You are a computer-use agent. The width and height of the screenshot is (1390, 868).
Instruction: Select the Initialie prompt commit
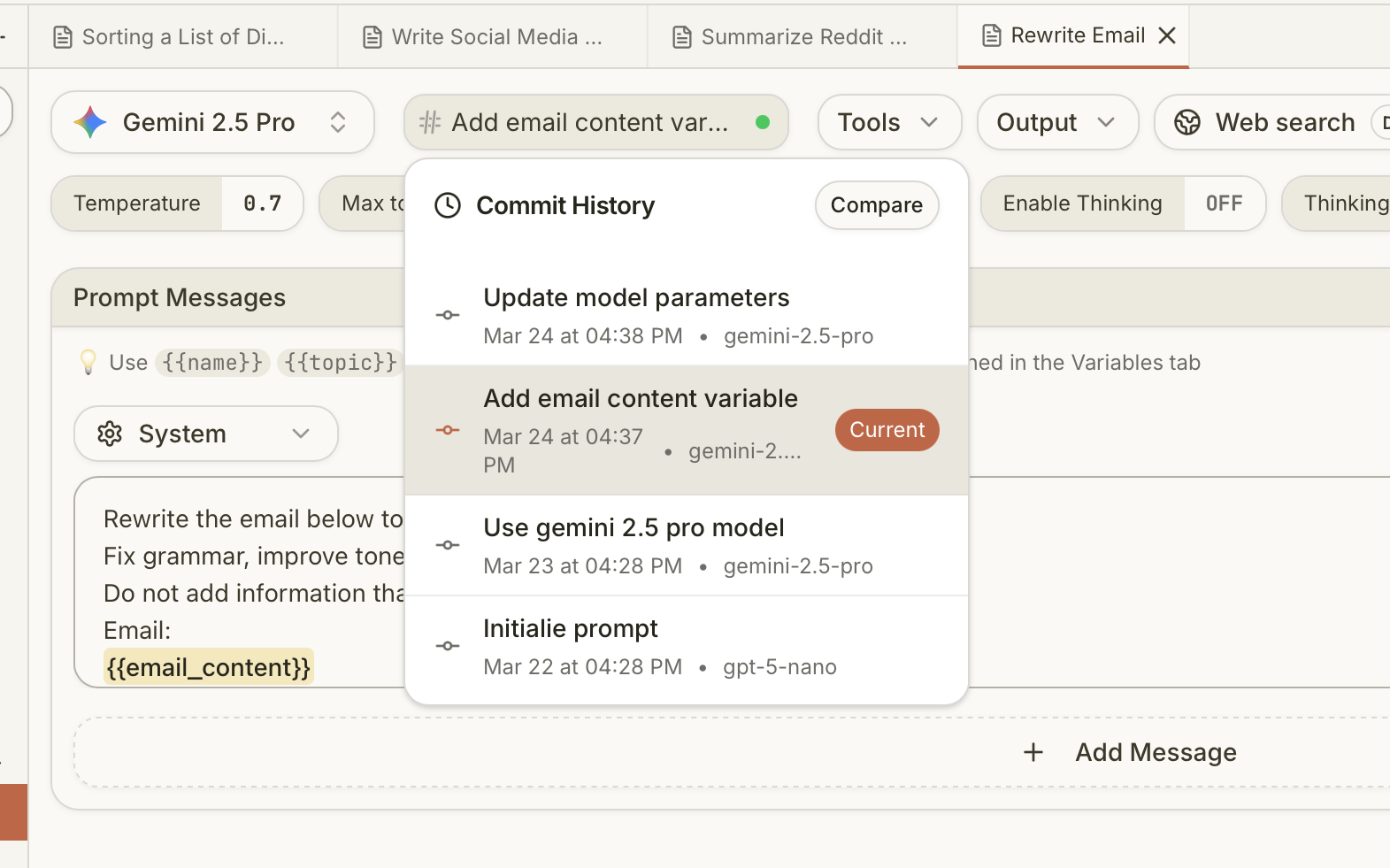(x=687, y=646)
